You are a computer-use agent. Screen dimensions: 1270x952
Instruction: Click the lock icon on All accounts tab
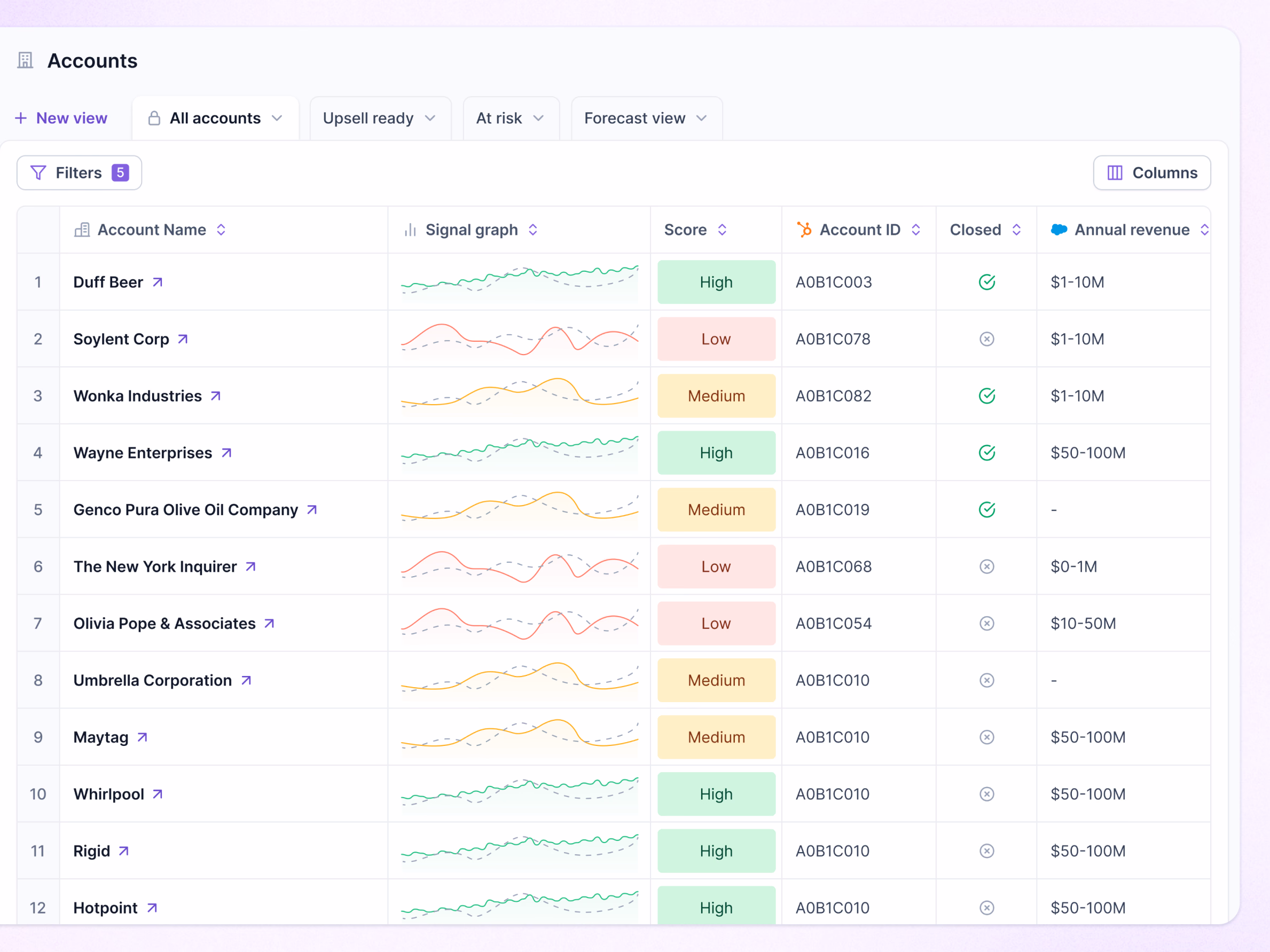pyautogui.click(x=154, y=118)
